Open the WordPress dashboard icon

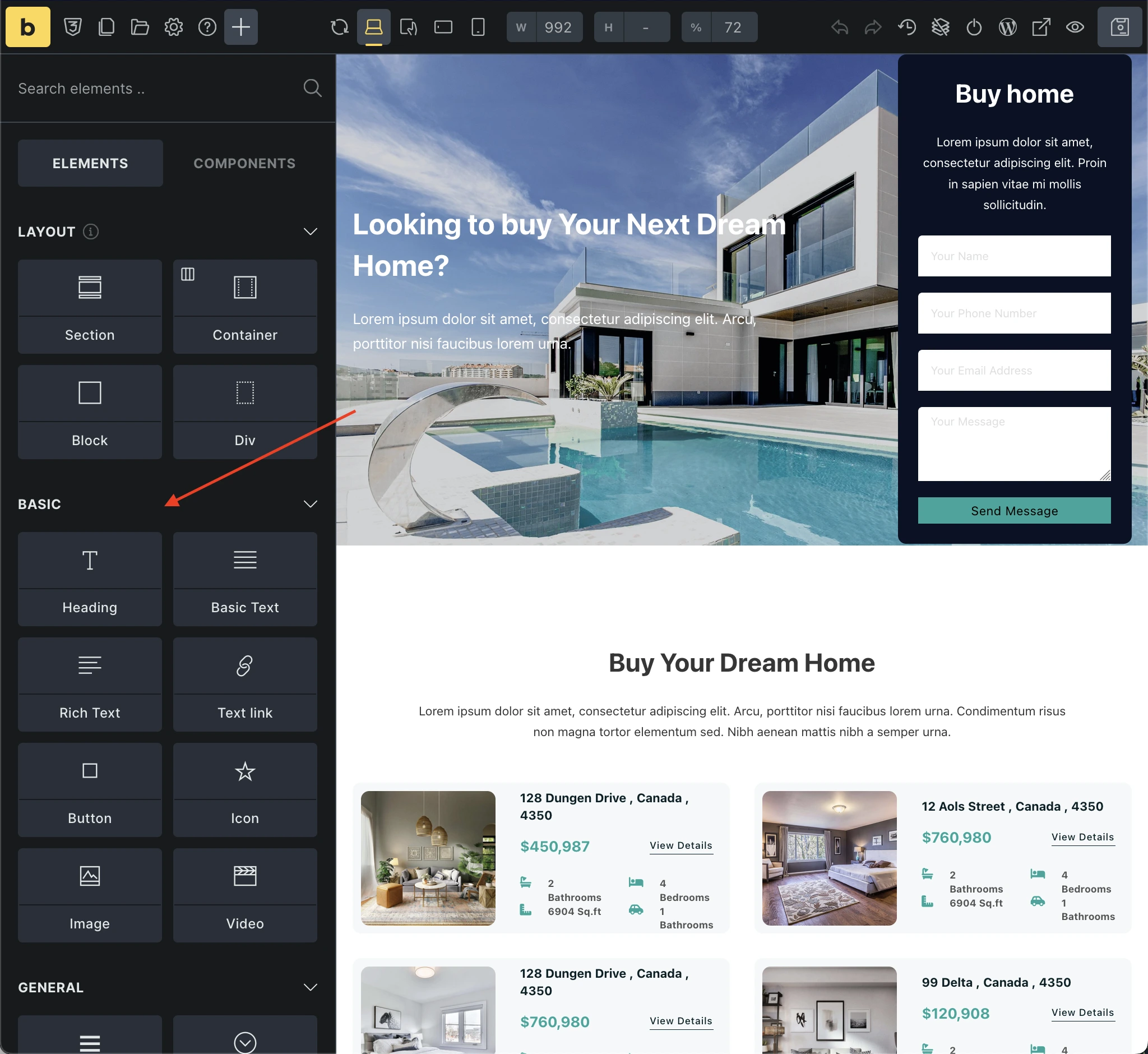tap(1008, 27)
